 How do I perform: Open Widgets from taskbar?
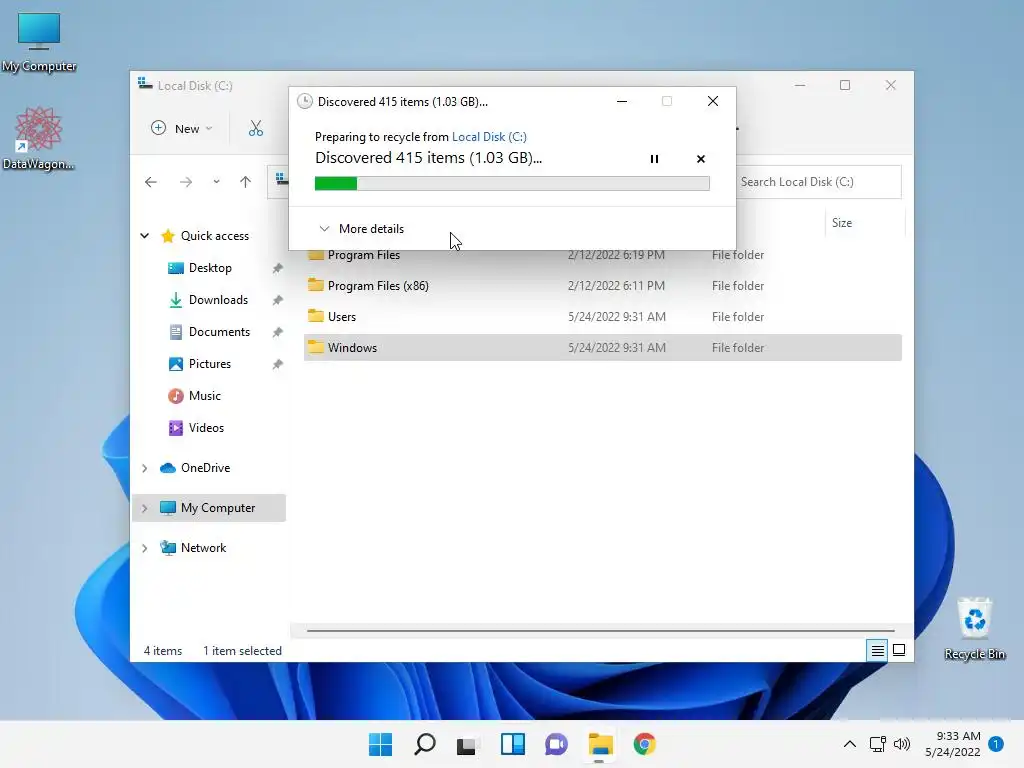coord(513,744)
